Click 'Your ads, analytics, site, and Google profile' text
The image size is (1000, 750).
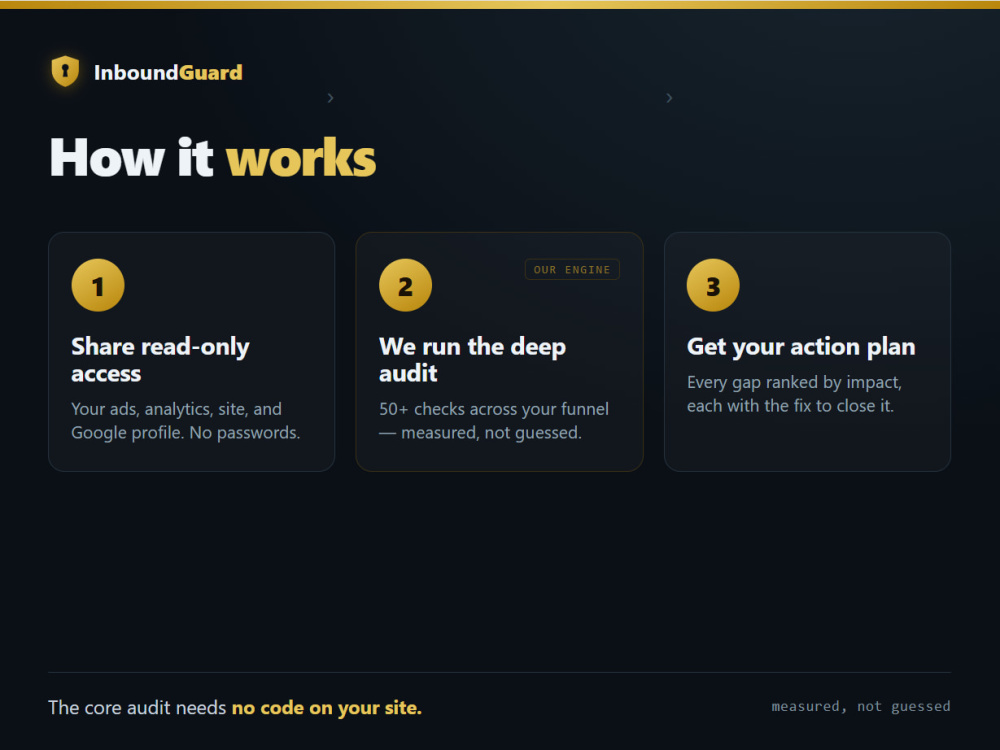186,421
